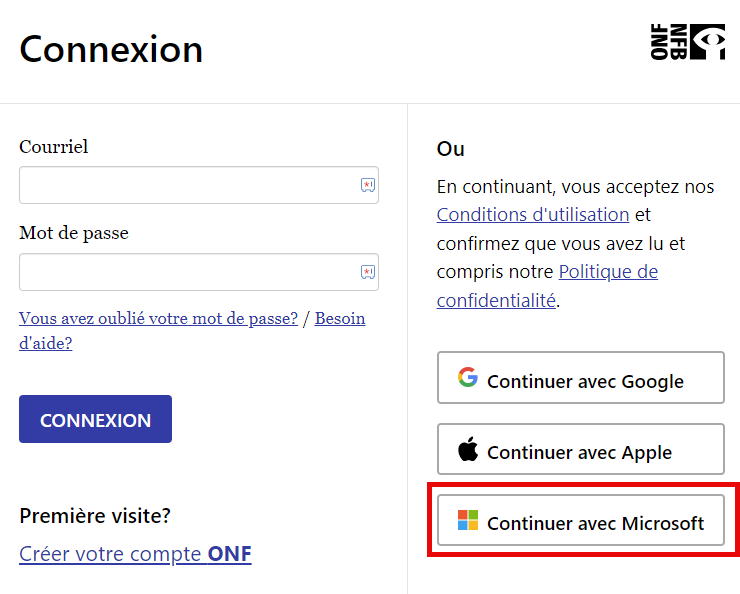Open the "Besoin d'aide?" link
The image size is (740, 594).
340,318
